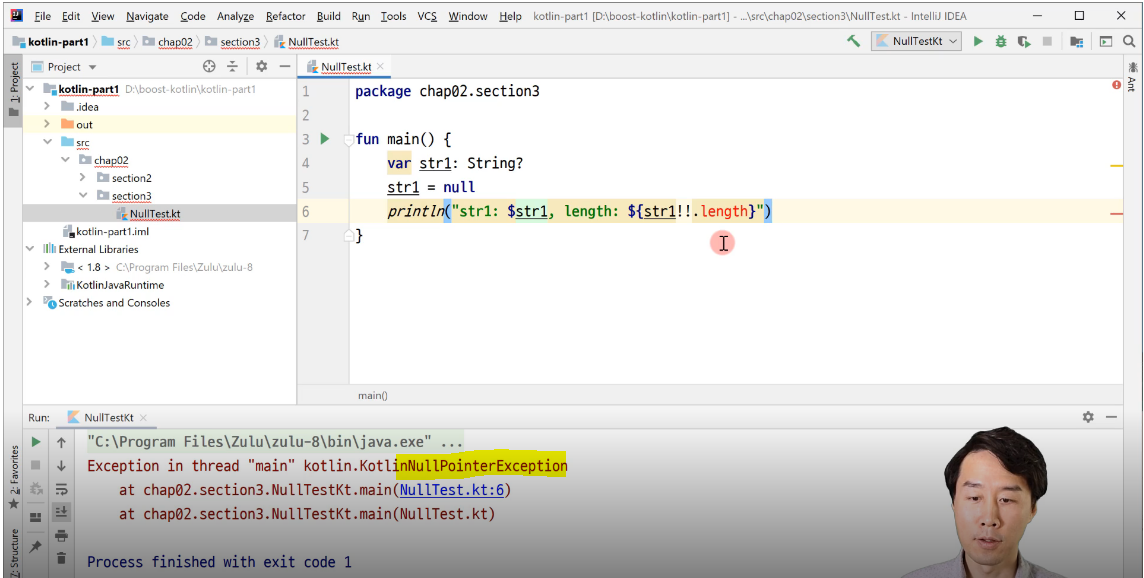Collapse the kotlin-part1 root node

coord(30,89)
